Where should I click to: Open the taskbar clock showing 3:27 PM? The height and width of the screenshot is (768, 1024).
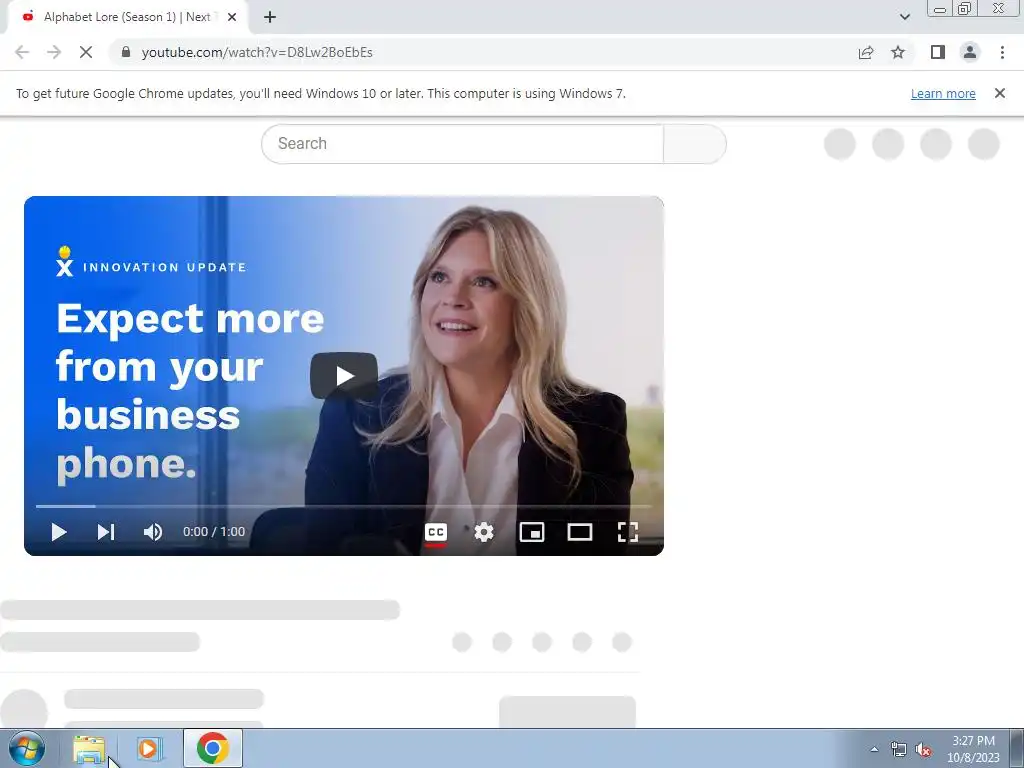(x=973, y=749)
